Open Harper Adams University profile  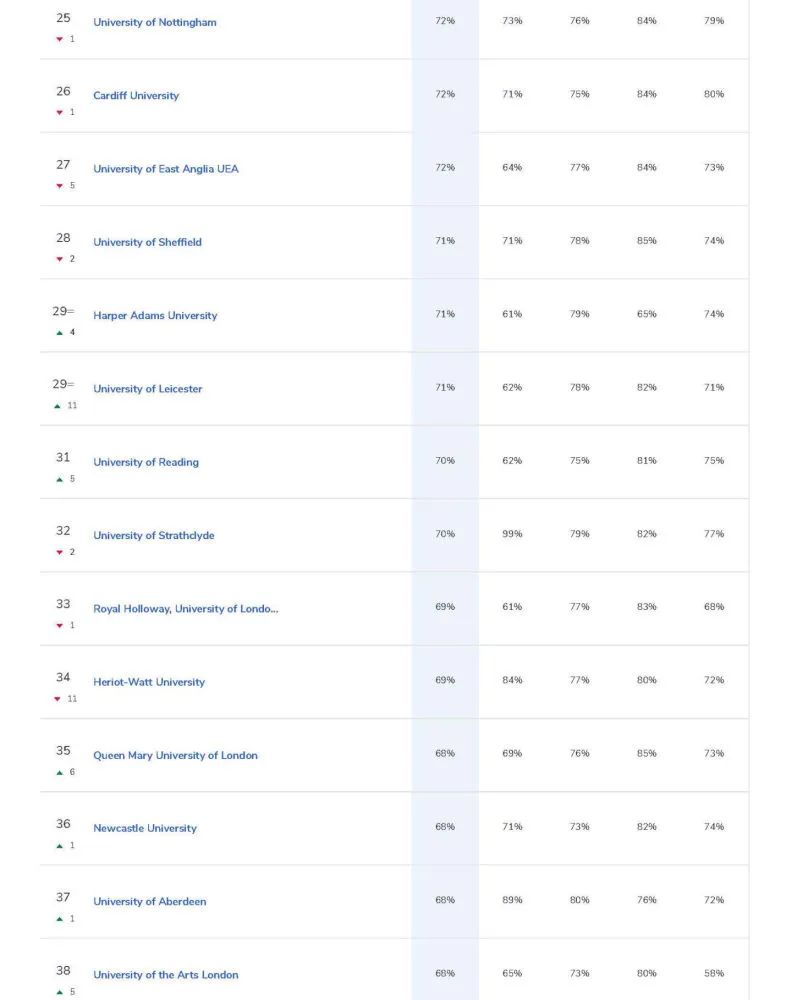(x=155, y=316)
